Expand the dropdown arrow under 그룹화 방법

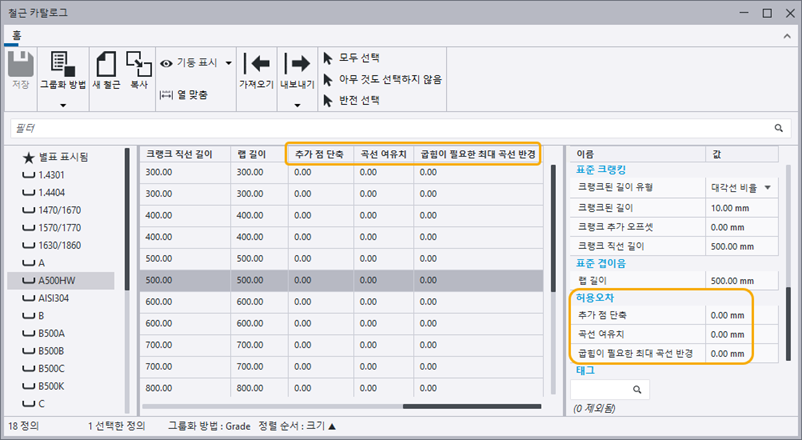coord(62,105)
